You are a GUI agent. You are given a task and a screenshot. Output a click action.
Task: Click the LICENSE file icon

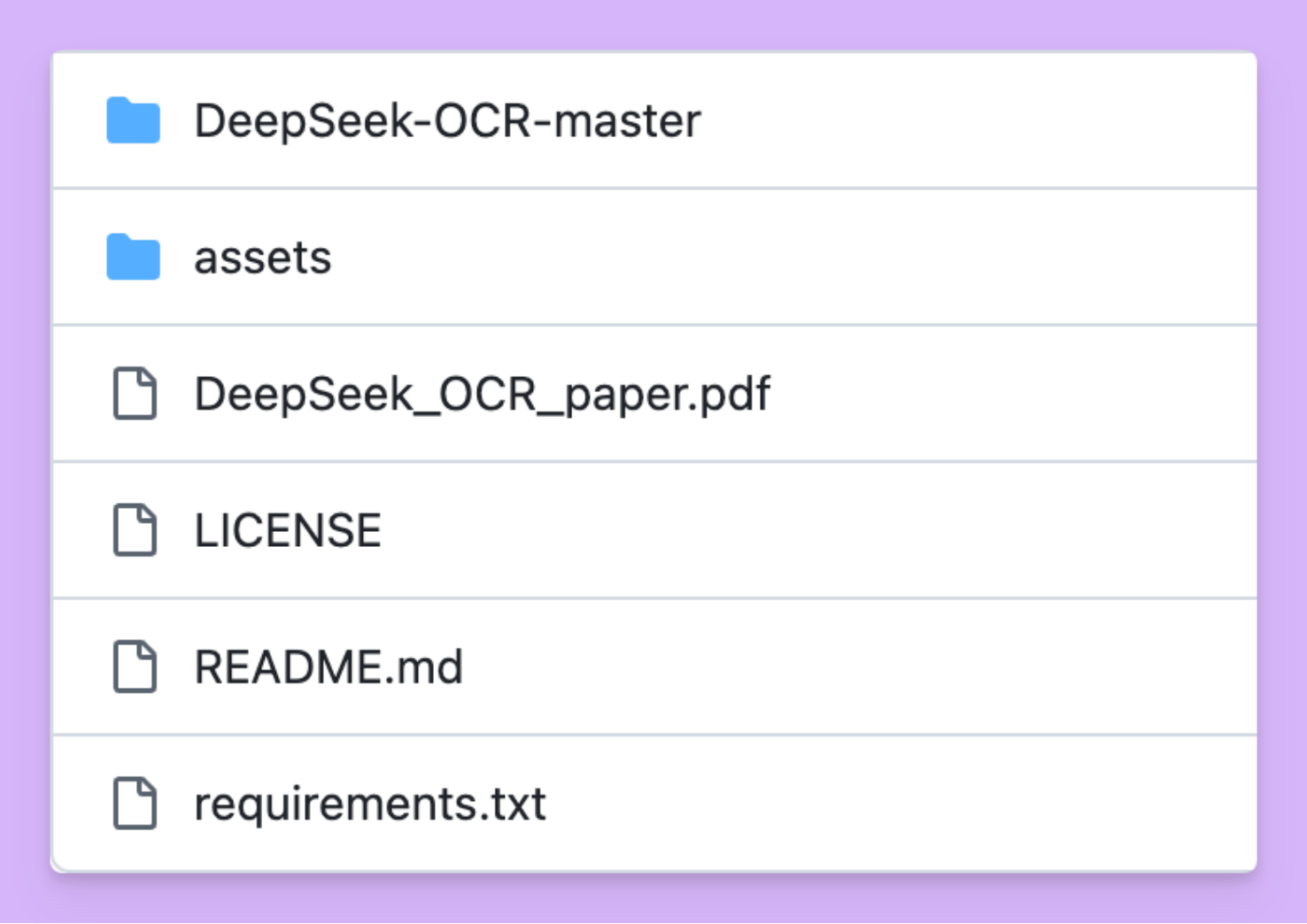click(x=133, y=531)
